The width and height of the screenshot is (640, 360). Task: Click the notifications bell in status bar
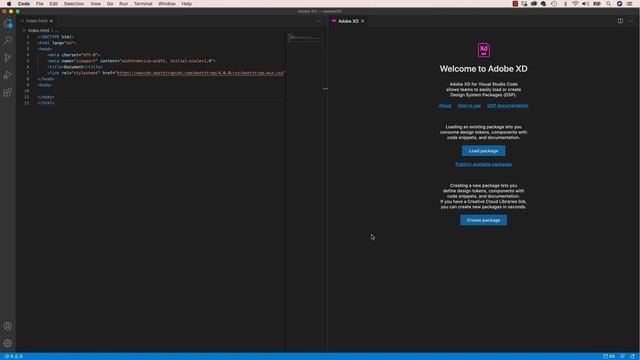633,356
